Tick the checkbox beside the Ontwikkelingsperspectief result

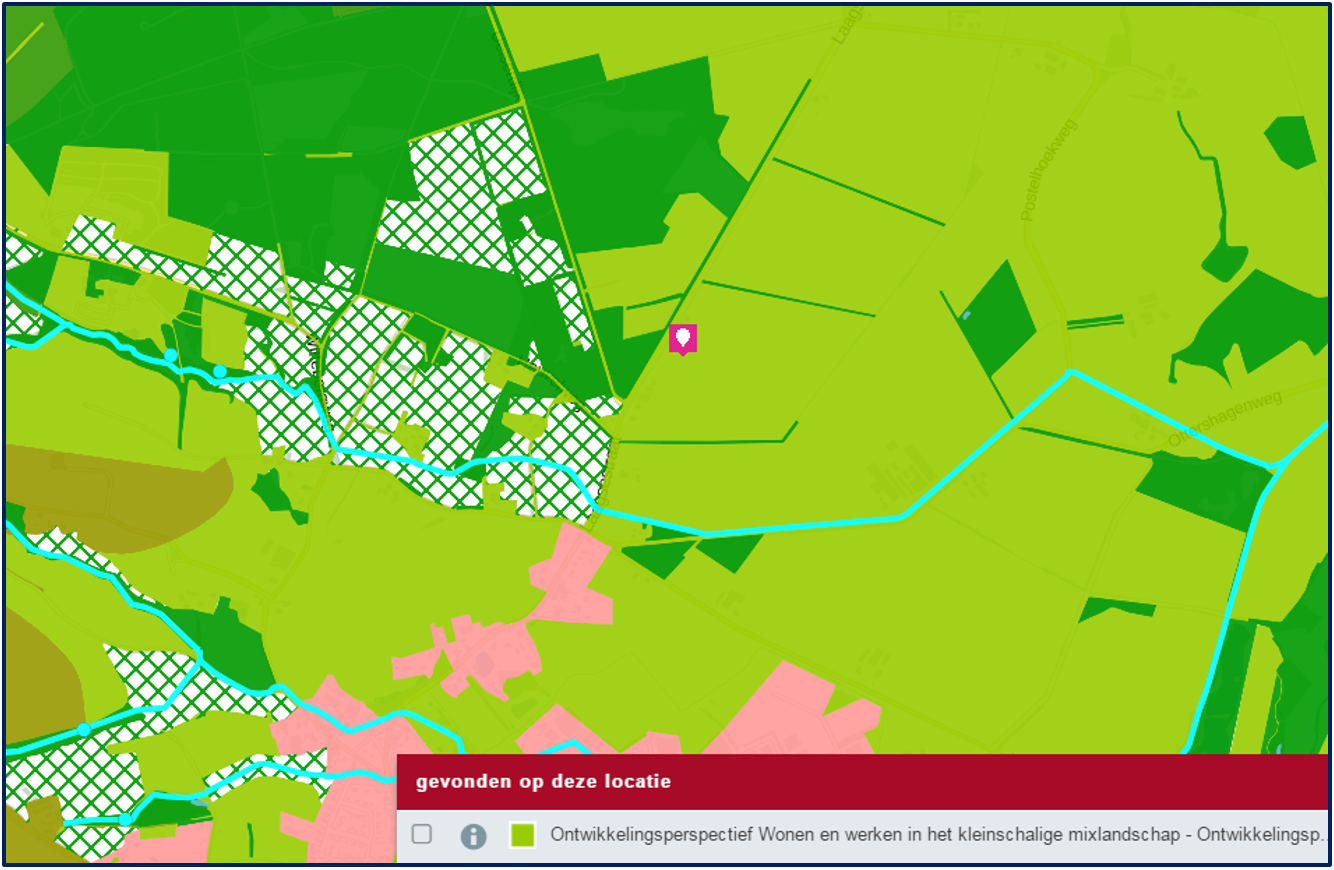422,834
